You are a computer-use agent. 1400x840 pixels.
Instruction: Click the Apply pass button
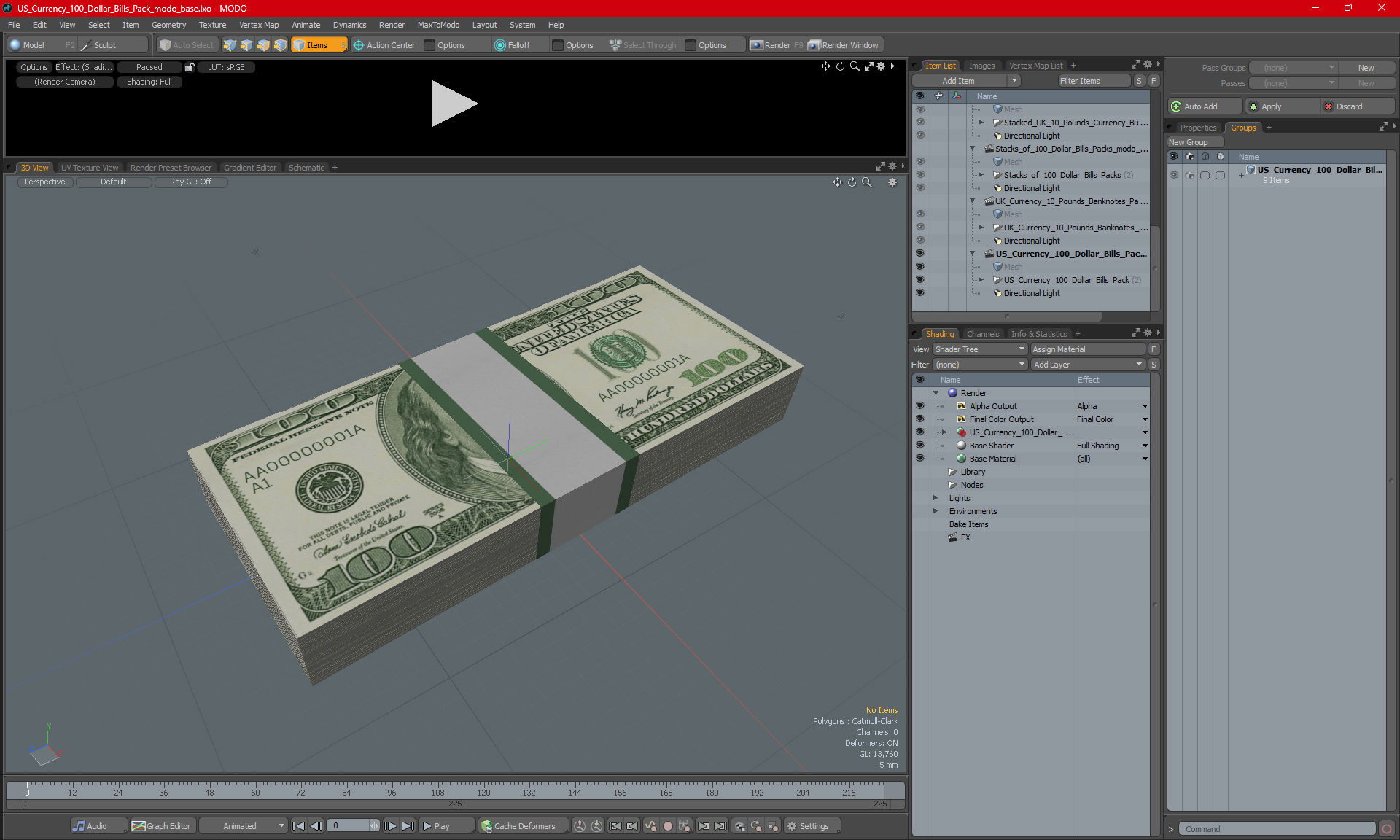pos(1282,106)
